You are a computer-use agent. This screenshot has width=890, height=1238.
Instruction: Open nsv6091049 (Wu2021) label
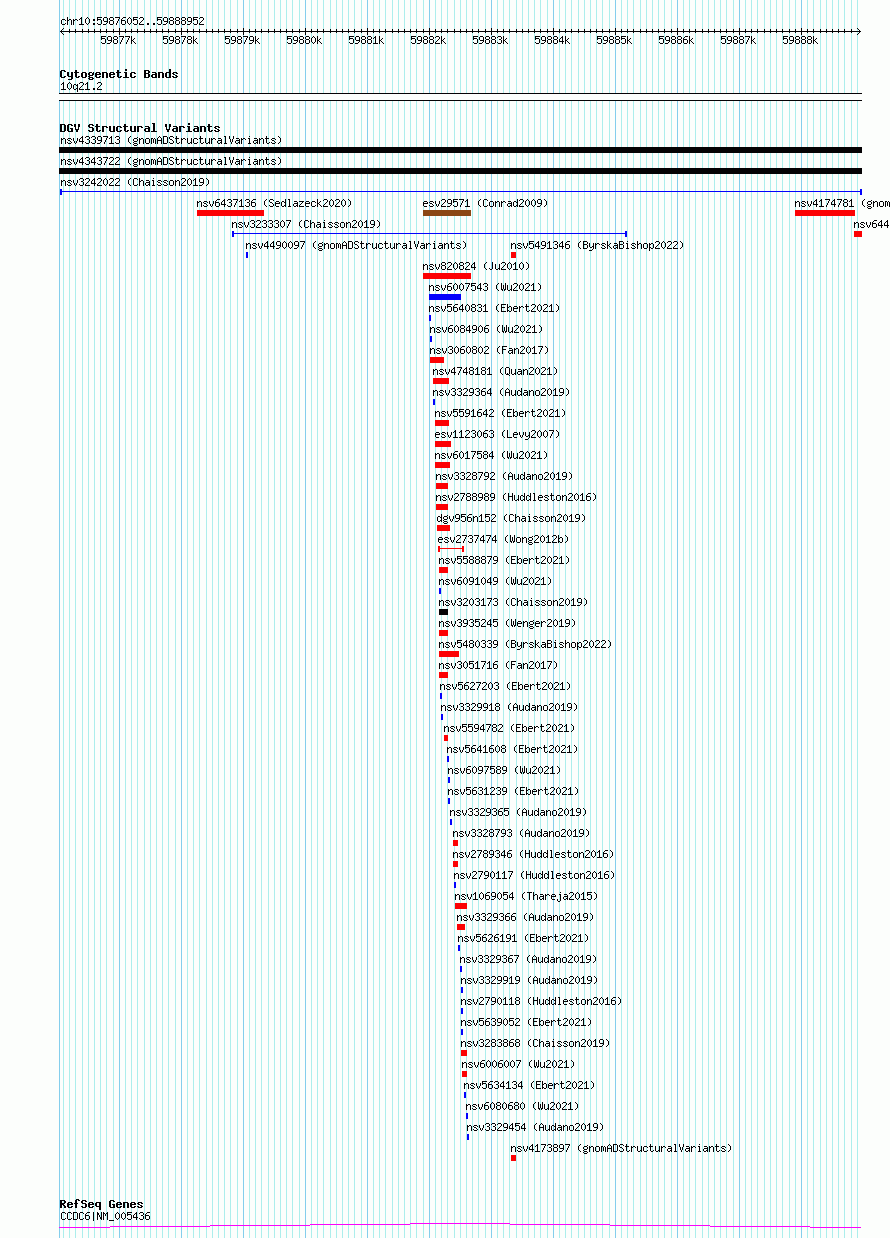click(495, 581)
